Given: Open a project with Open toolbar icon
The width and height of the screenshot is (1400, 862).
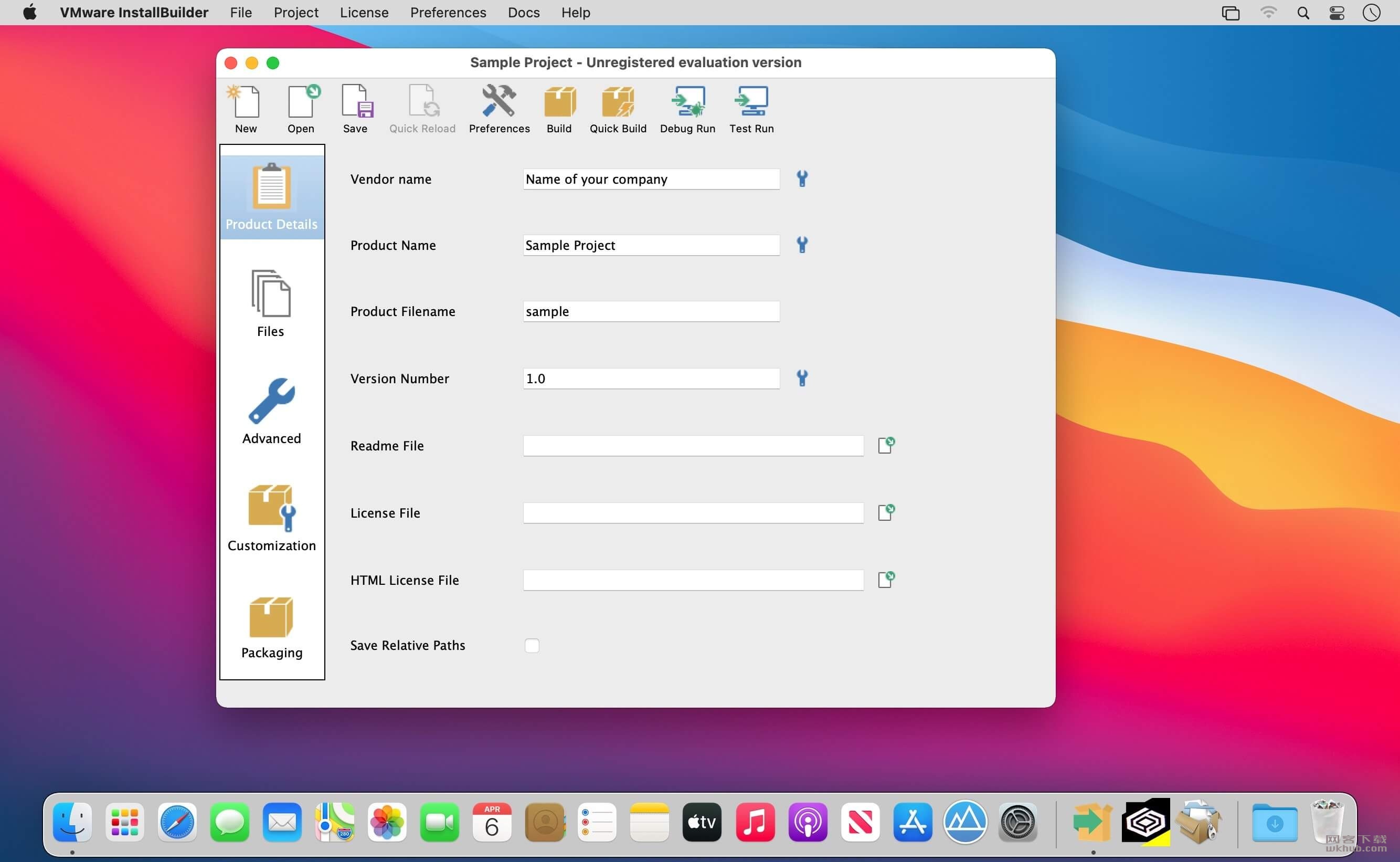Looking at the screenshot, I should click(x=301, y=109).
